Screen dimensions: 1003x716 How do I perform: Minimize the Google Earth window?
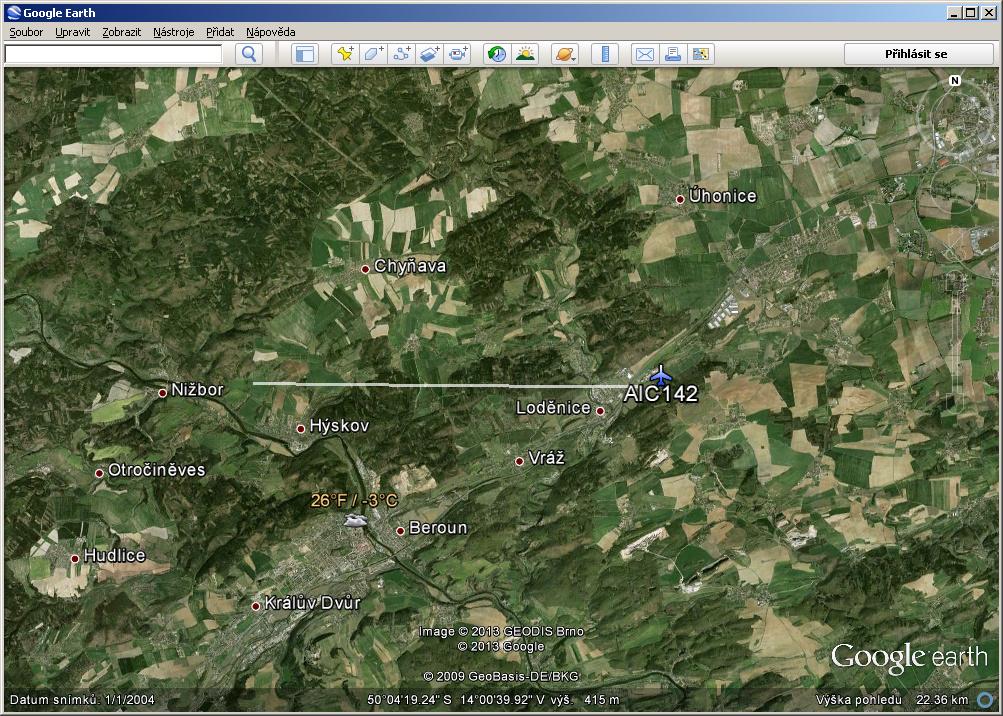point(955,12)
